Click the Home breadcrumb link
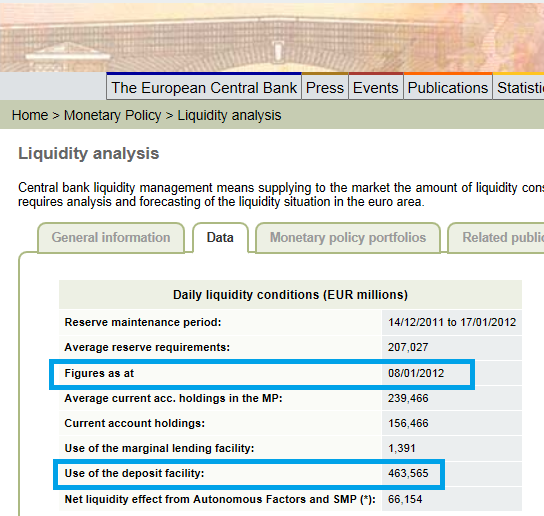The height and width of the screenshot is (516, 544). 30,115
